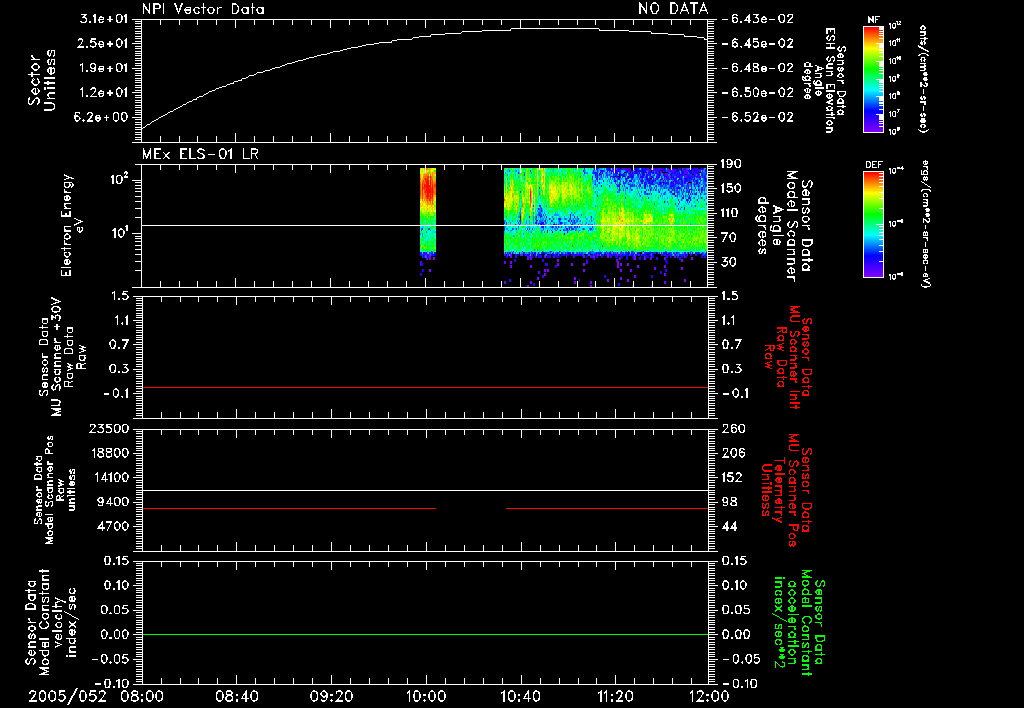Click the '14100' scanner position value
This screenshot has height=708, width=1024.
pos(109,477)
